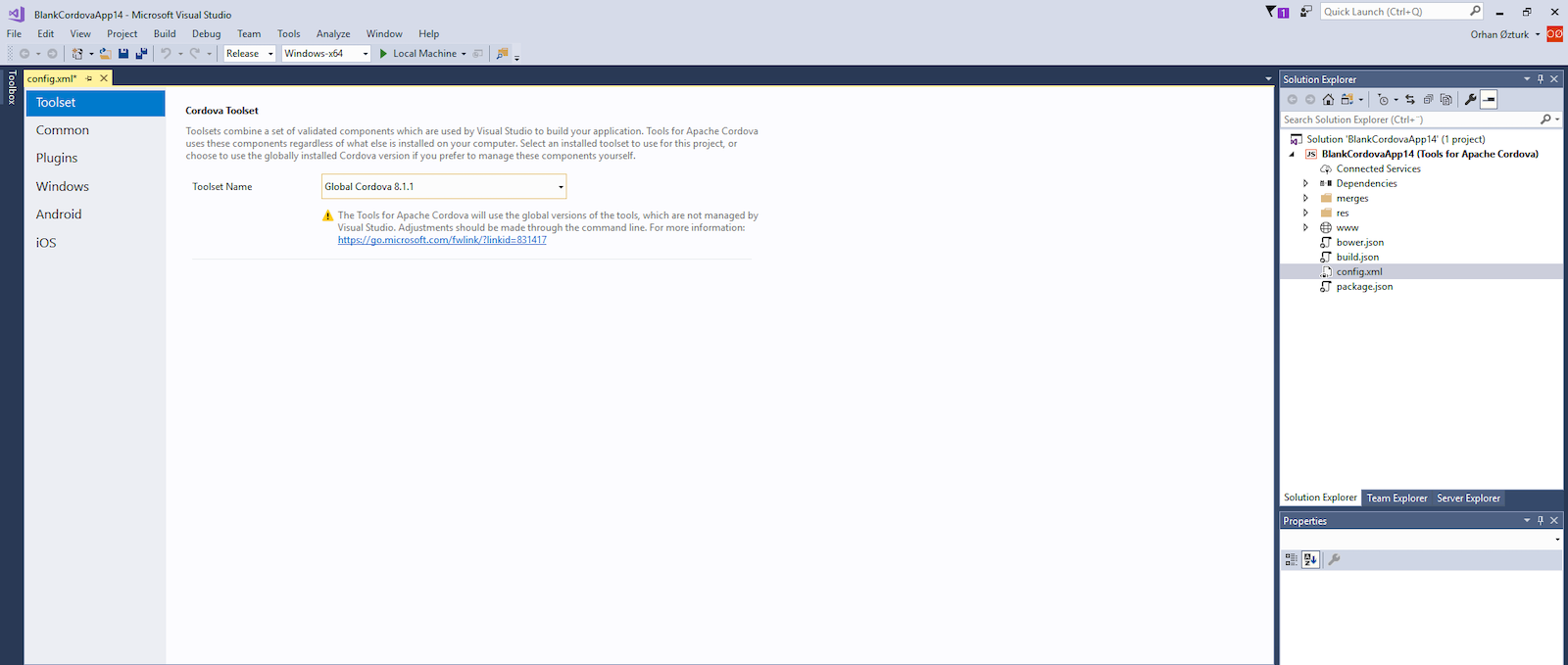Start debugging with the green play icon

384,54
